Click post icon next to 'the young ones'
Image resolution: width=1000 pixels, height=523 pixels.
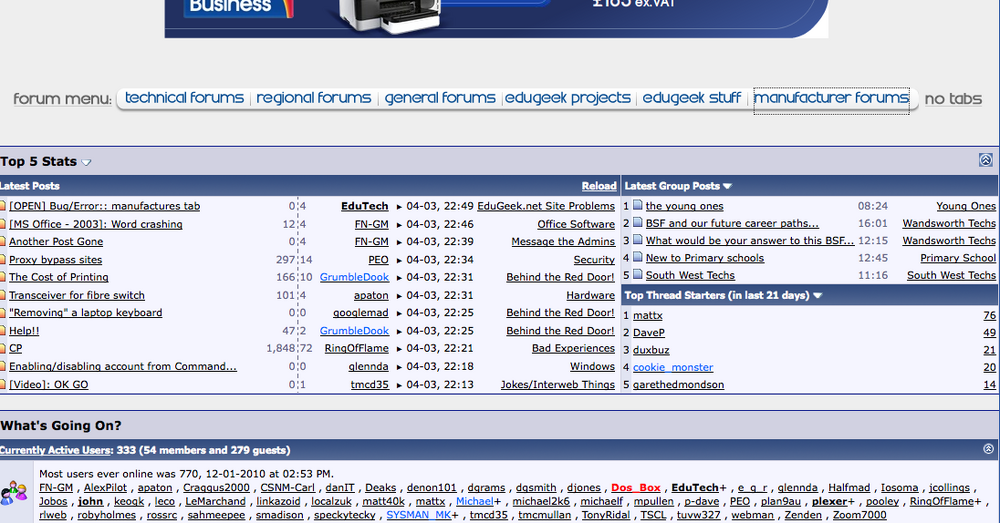(x=638, y=205)
